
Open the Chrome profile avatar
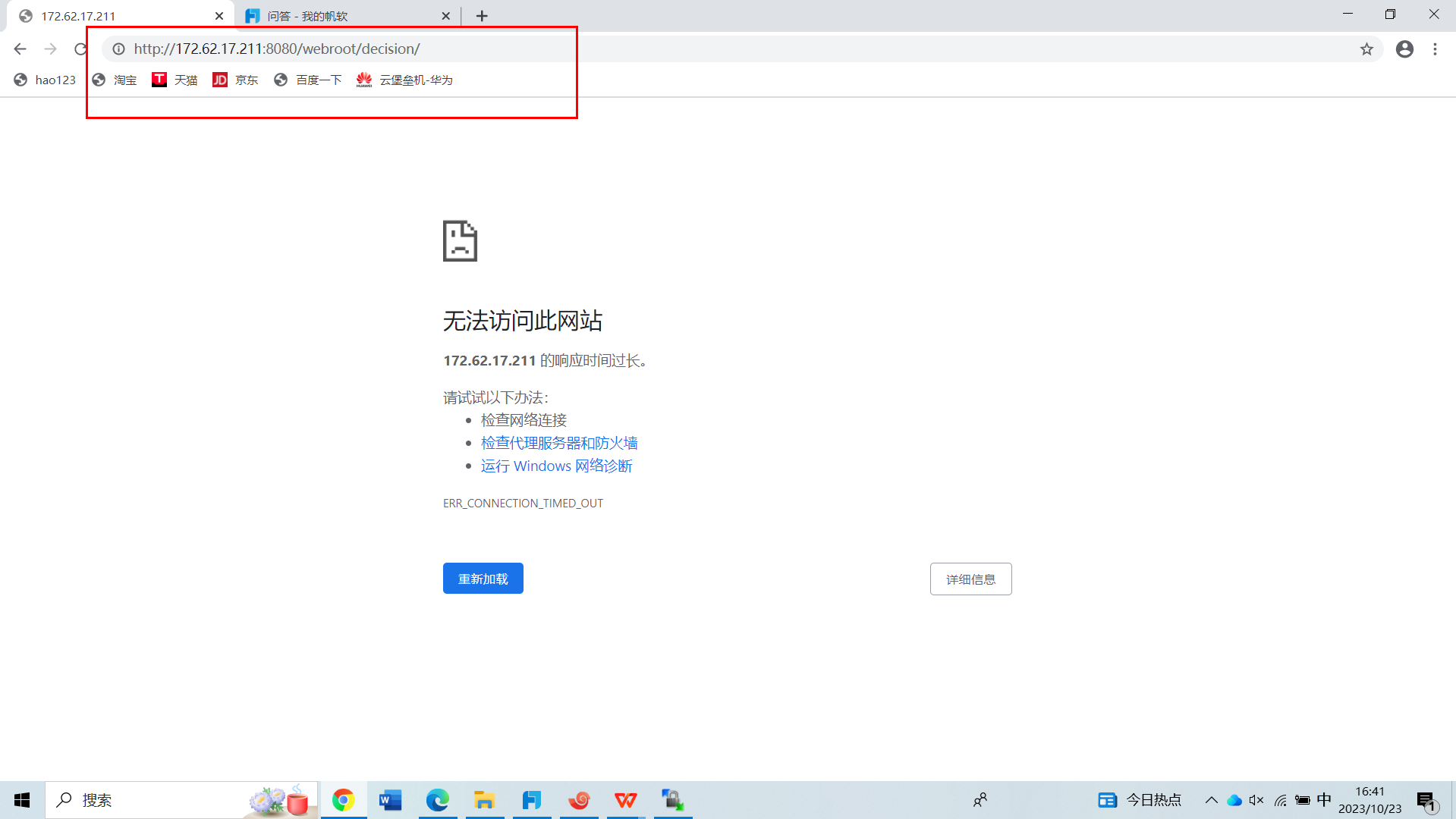(1404, 49)
